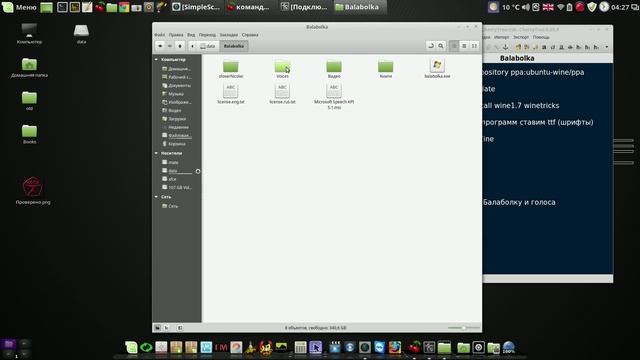The width and height of the screenshot is (640, 360).
Task: Switch to compact view mode
Action: click(474, 46)
